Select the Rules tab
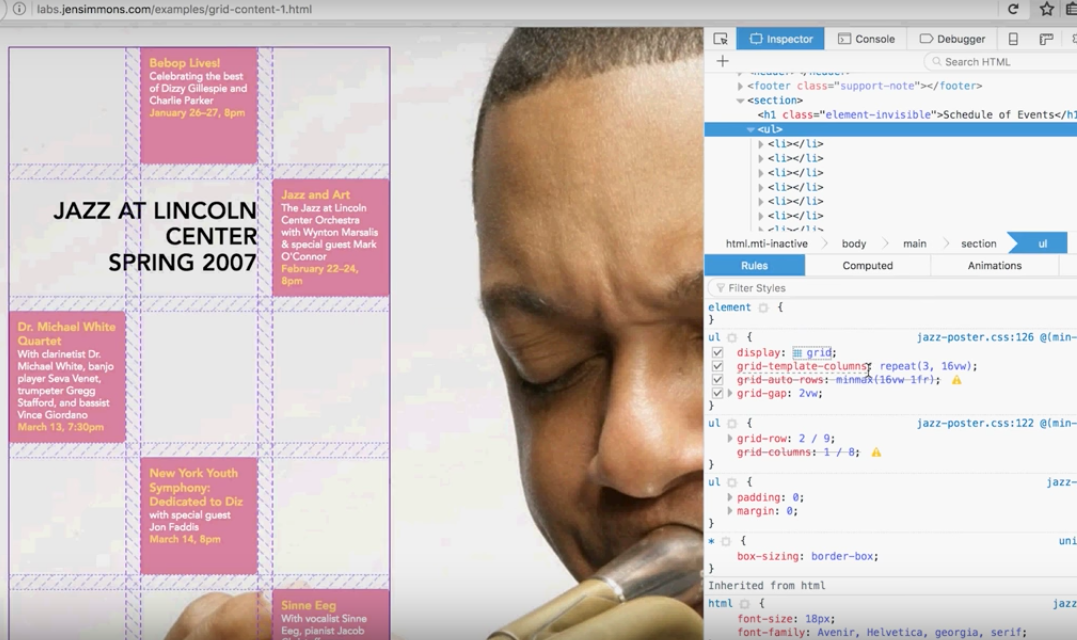This screenshot has width=1077, height=640. coord(754,266)
